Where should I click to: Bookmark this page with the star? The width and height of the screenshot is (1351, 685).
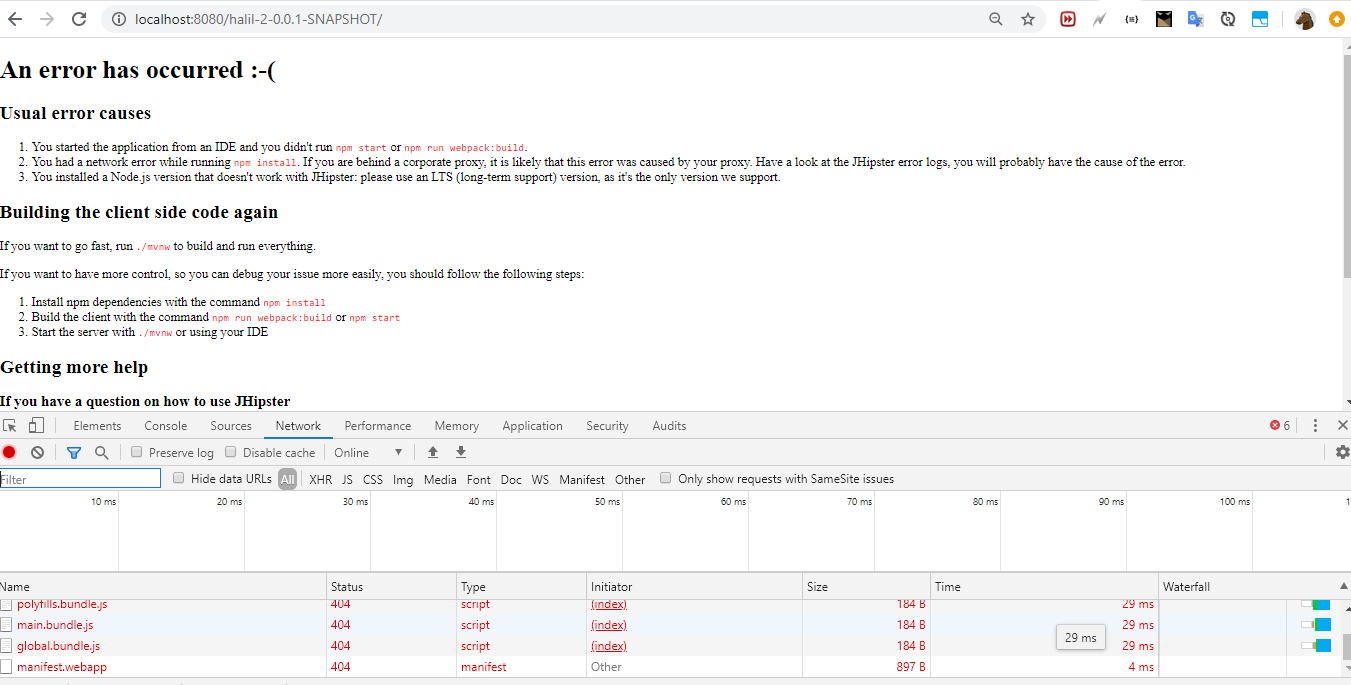(x=1027, y=19)
